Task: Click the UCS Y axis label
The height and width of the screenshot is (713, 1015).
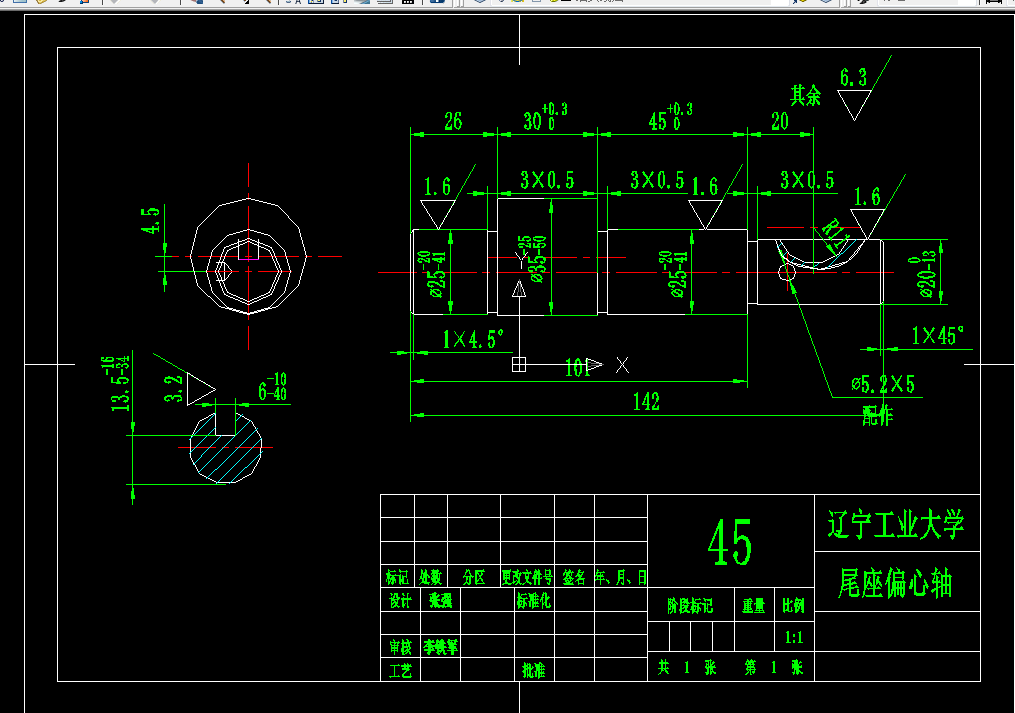Action: pos(520,260)
